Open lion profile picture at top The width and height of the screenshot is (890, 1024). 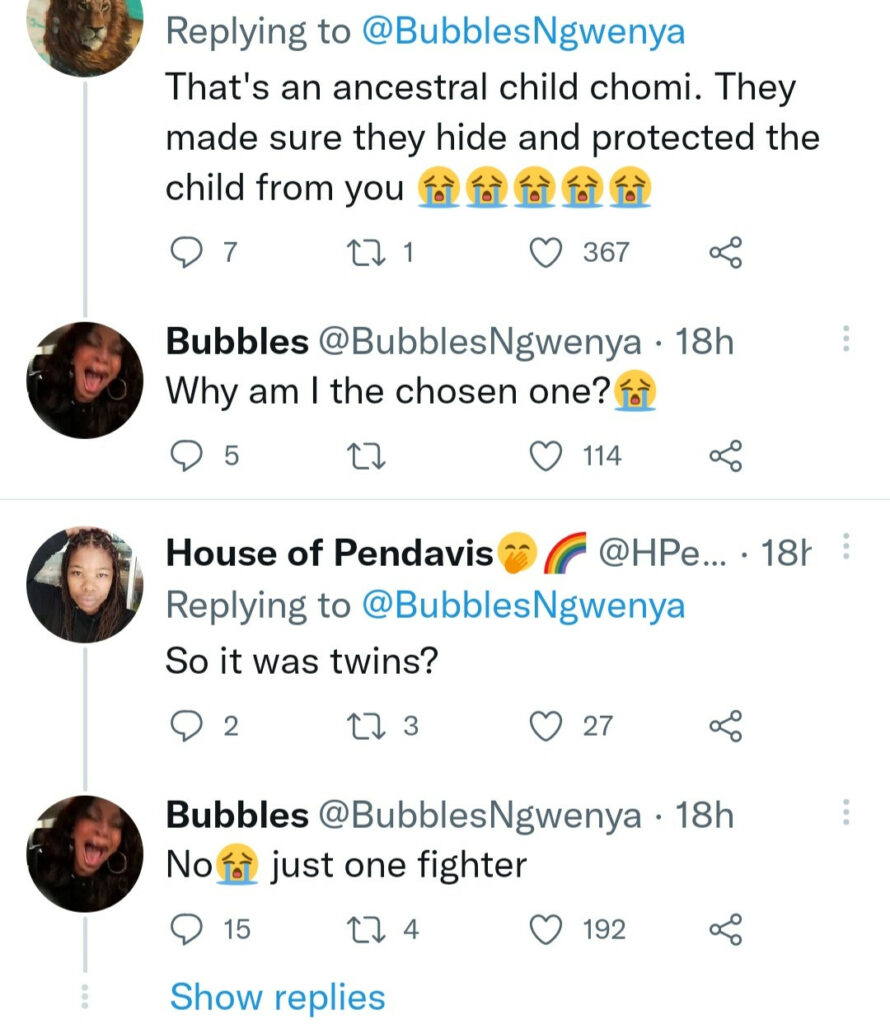[x=84, y=30]
